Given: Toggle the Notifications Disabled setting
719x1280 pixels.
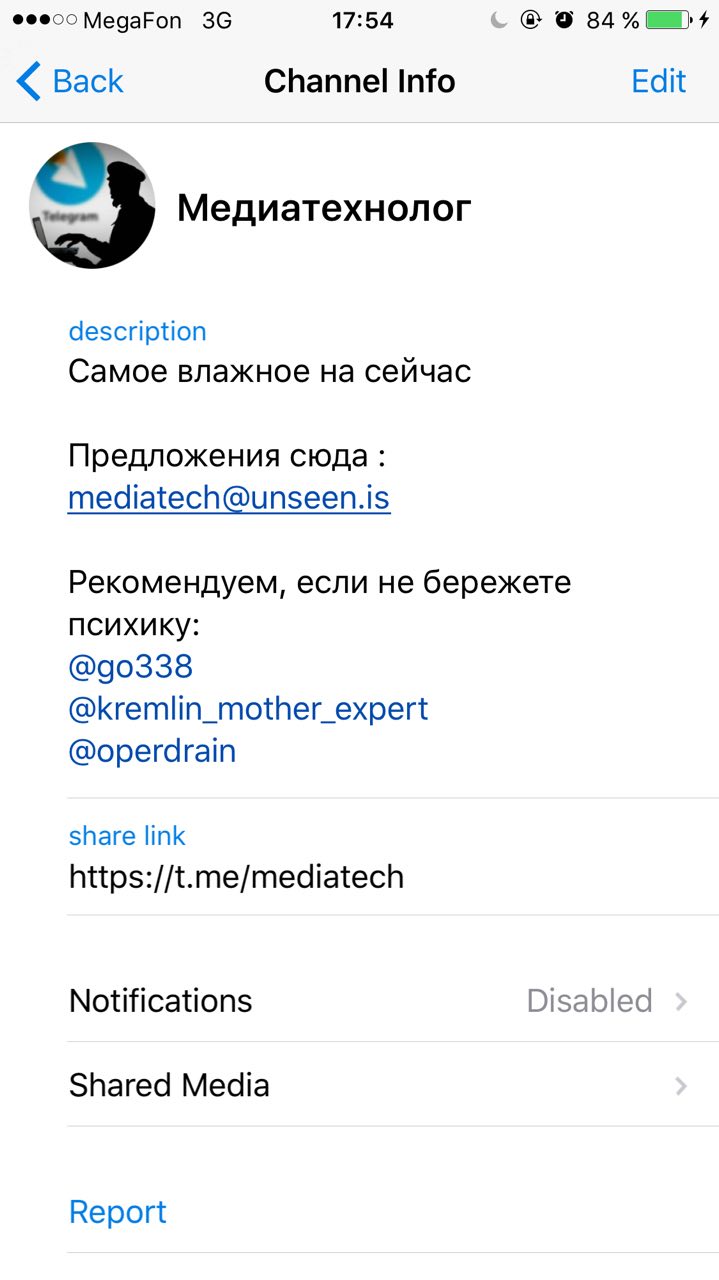Looking at the screenshot, I should pyautogui.click(x=589, y=1000).
